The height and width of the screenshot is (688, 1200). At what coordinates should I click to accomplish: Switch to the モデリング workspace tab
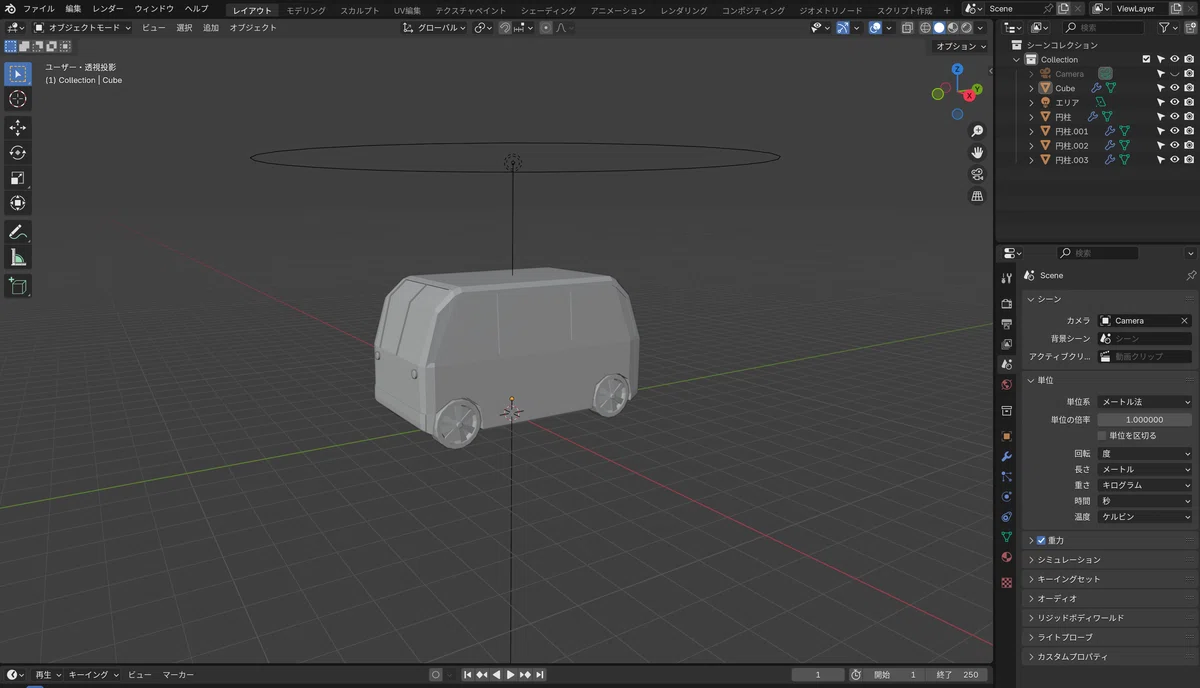click(x=306, y=10)
